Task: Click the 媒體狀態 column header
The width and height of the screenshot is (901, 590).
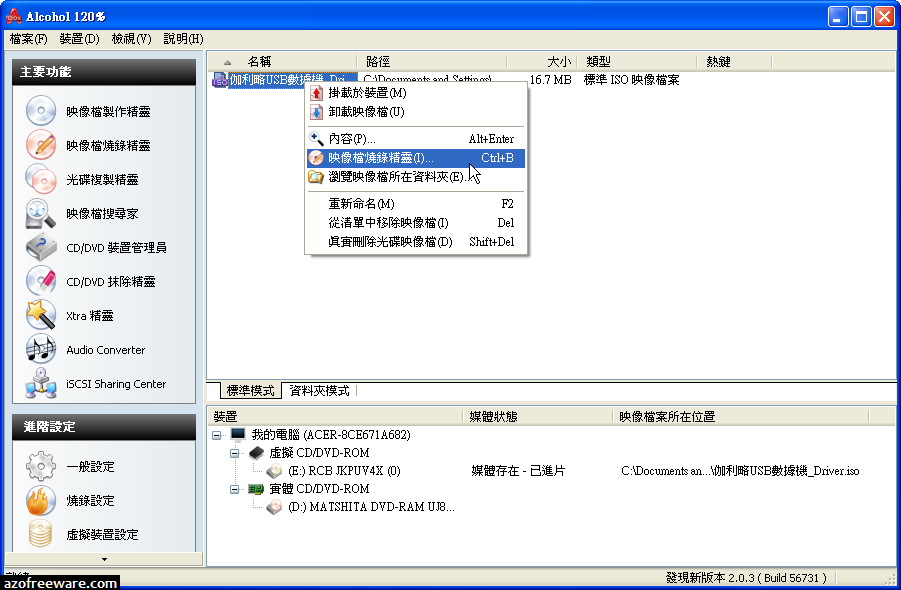Action: click(537, 417)
